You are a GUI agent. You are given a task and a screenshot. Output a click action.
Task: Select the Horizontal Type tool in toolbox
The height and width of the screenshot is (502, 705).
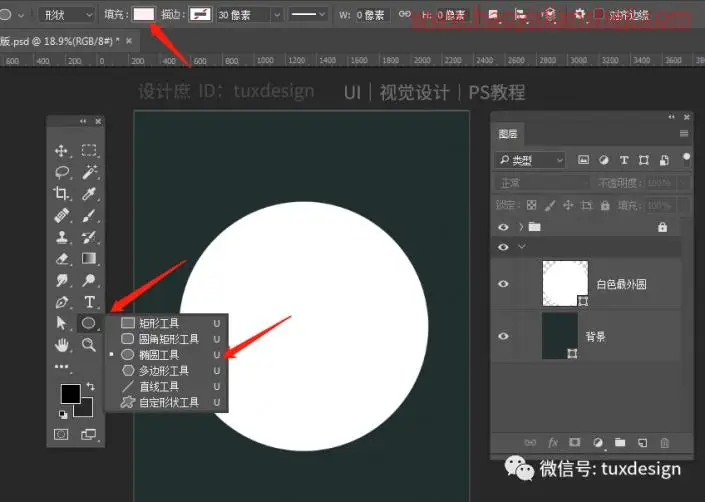tap(89, 302)
